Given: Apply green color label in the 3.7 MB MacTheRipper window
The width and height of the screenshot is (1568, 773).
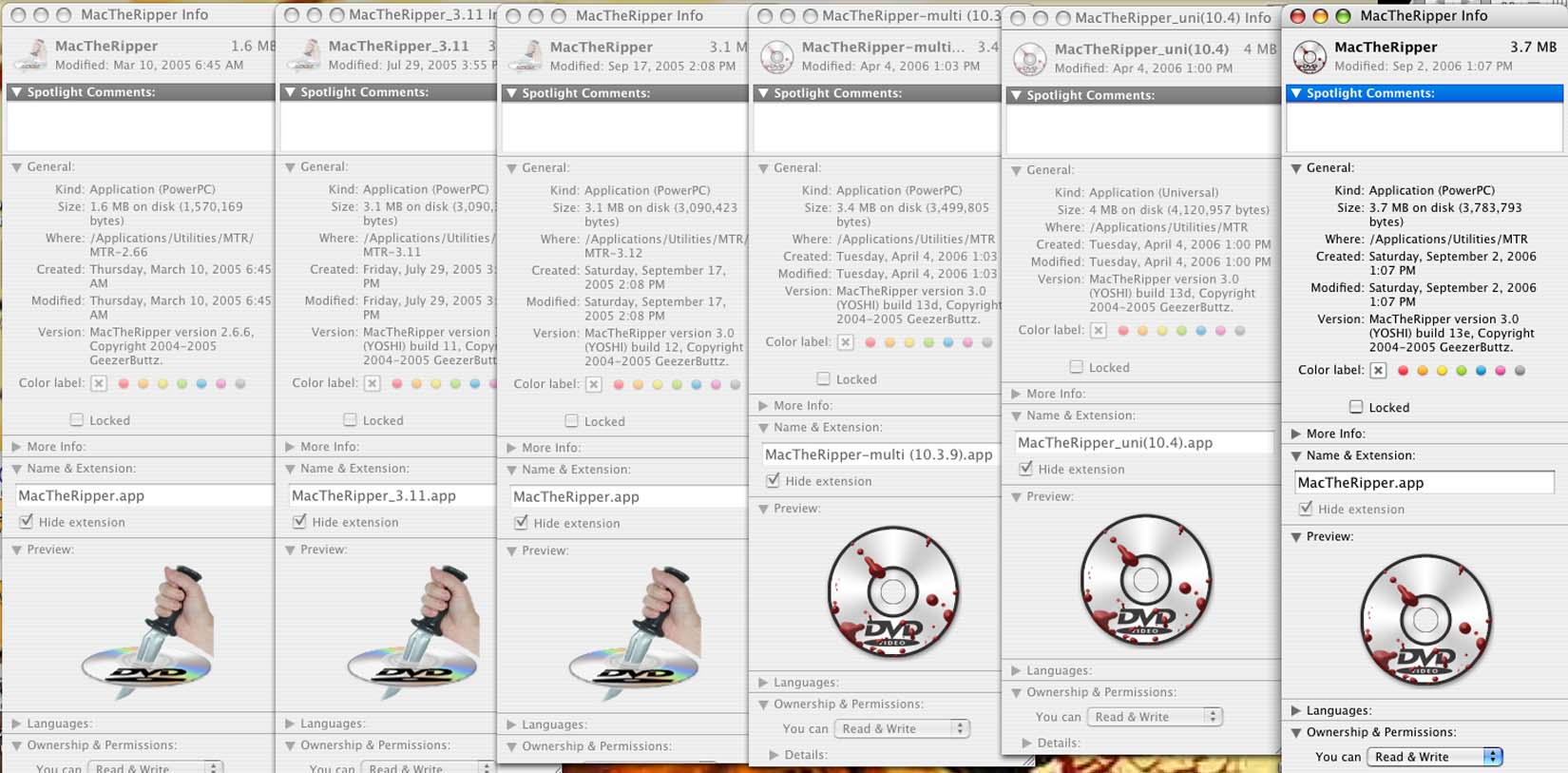Looking at the screenshot, I should pyautogui.click(x=1462, y=371).
